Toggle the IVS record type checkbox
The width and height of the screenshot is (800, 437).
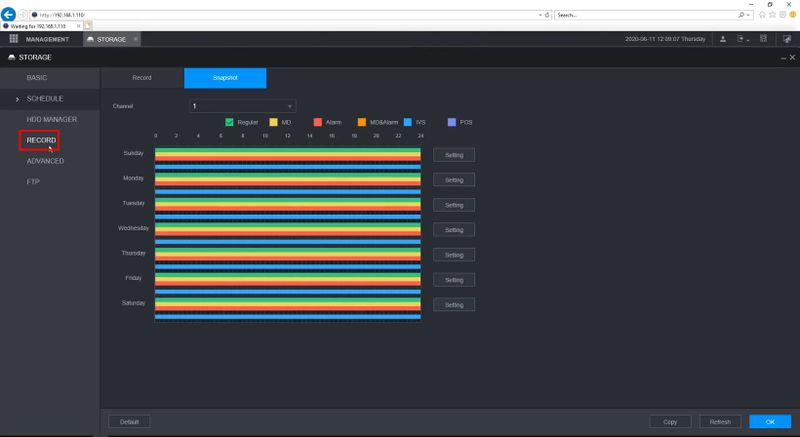pyautogui.click(x=408, y=122)
